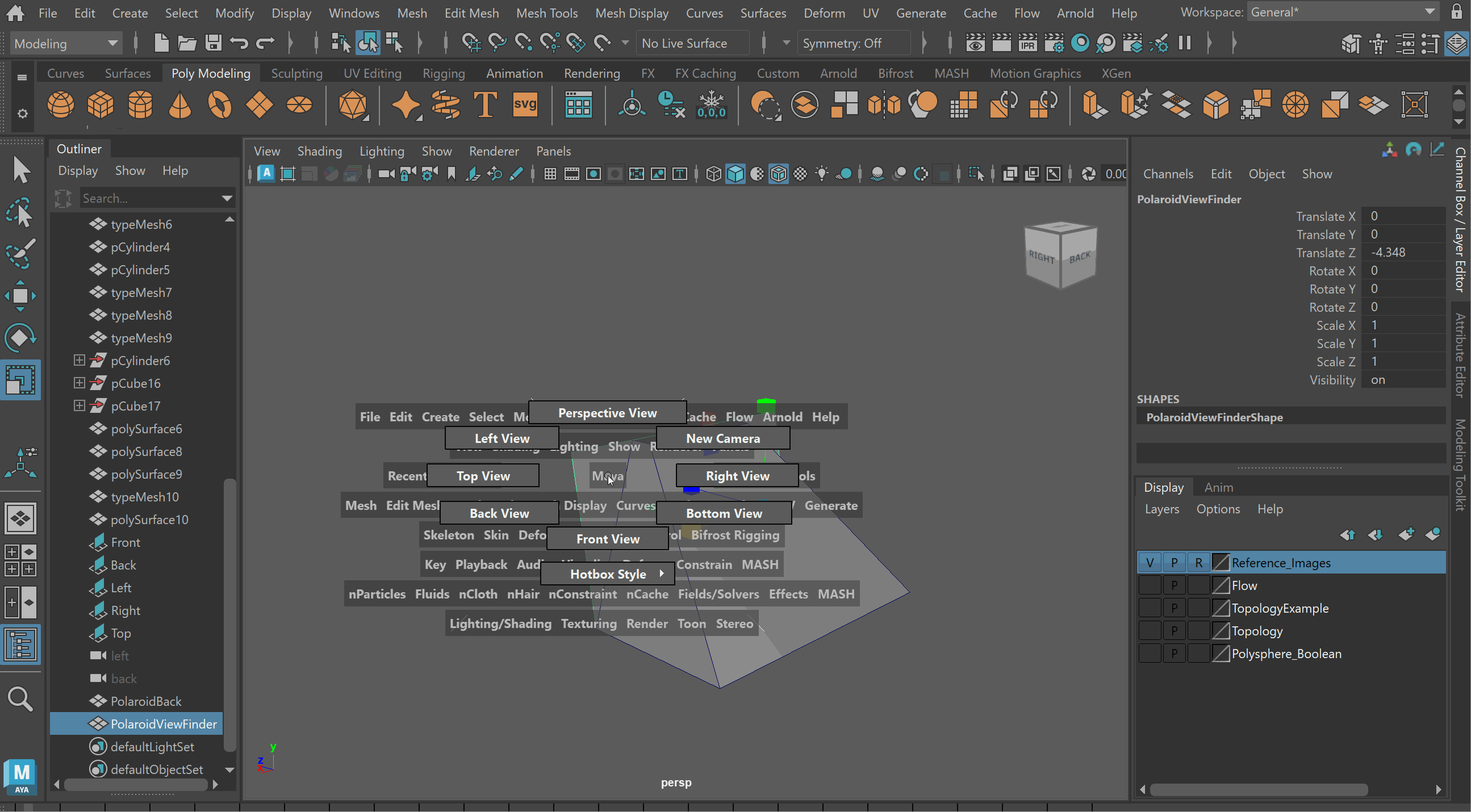Activate the Lasso select tool
The image size is (1471, 812).
point(20,212)
